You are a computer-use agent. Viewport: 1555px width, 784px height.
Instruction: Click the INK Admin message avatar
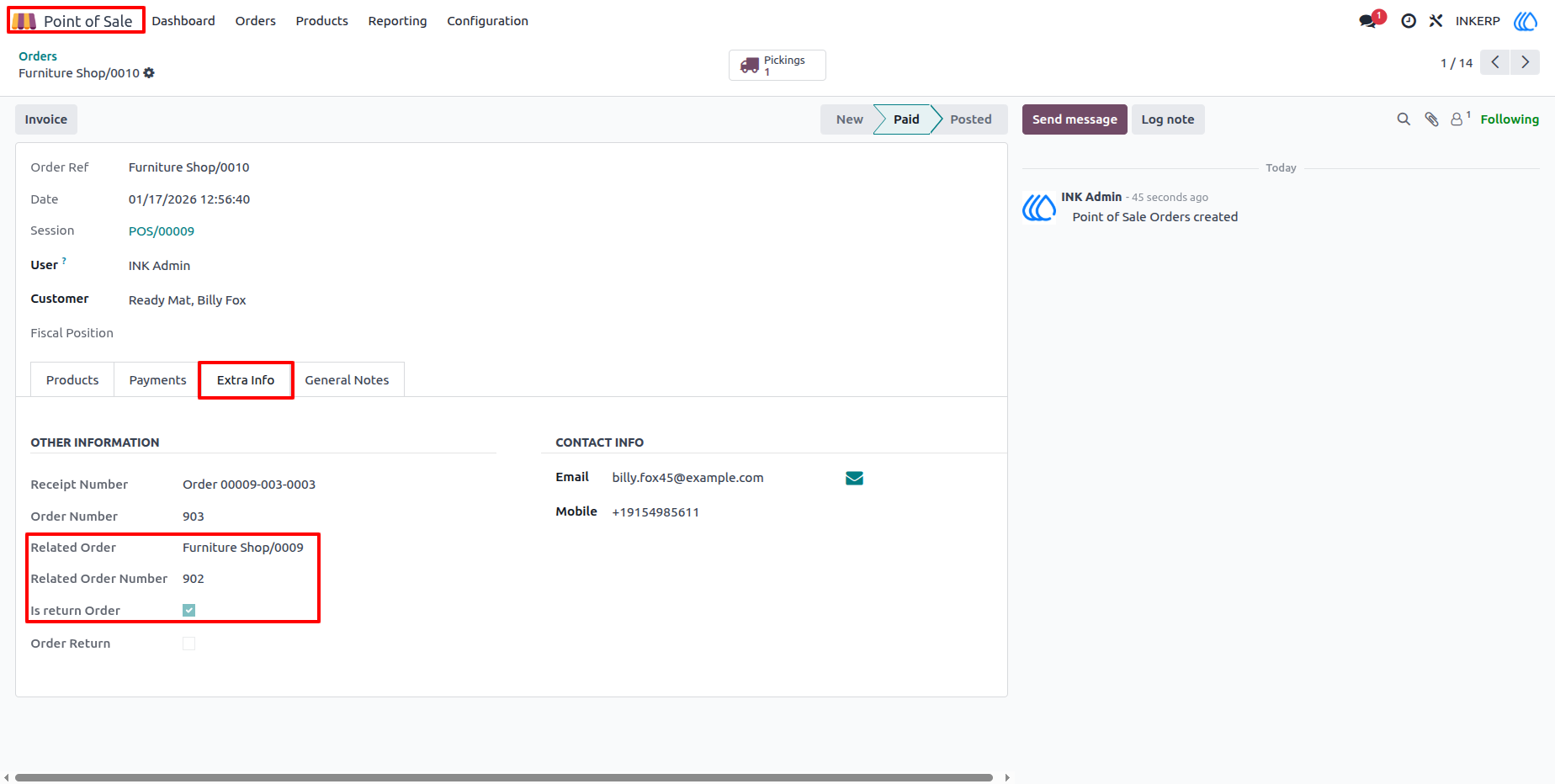pyautogui.click(x=1039, y=207)
